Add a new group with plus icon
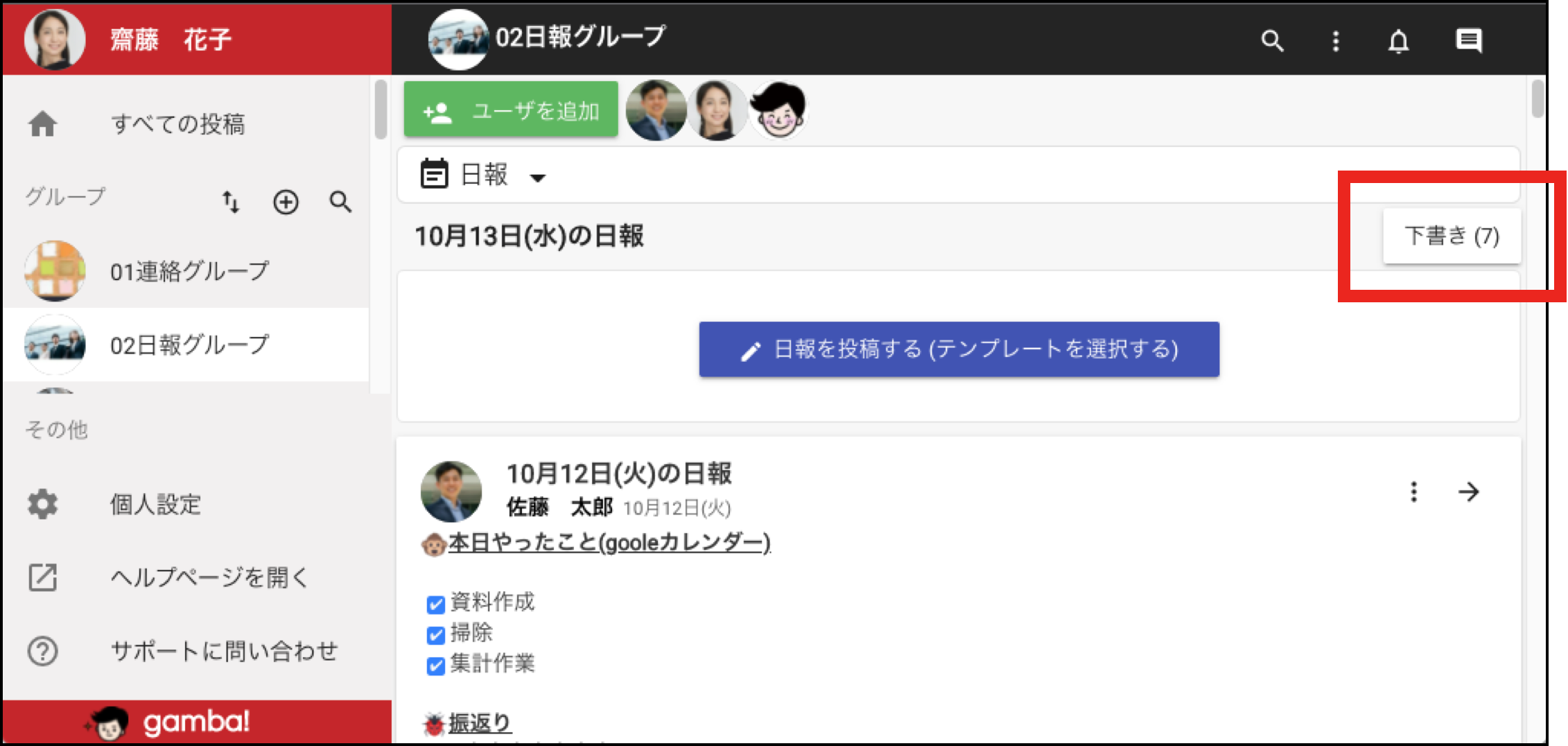1568x746 pixels. tap(286, 202)
